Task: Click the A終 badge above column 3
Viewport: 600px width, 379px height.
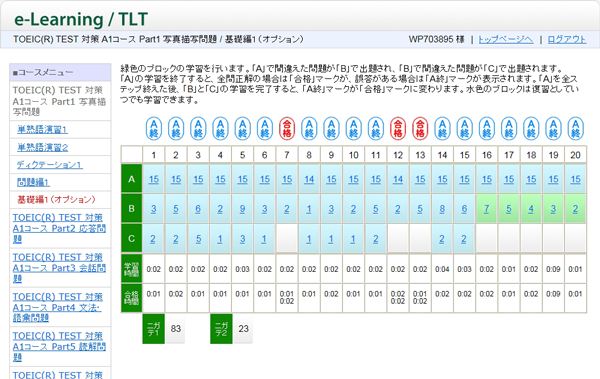Action: coord(198,129)
